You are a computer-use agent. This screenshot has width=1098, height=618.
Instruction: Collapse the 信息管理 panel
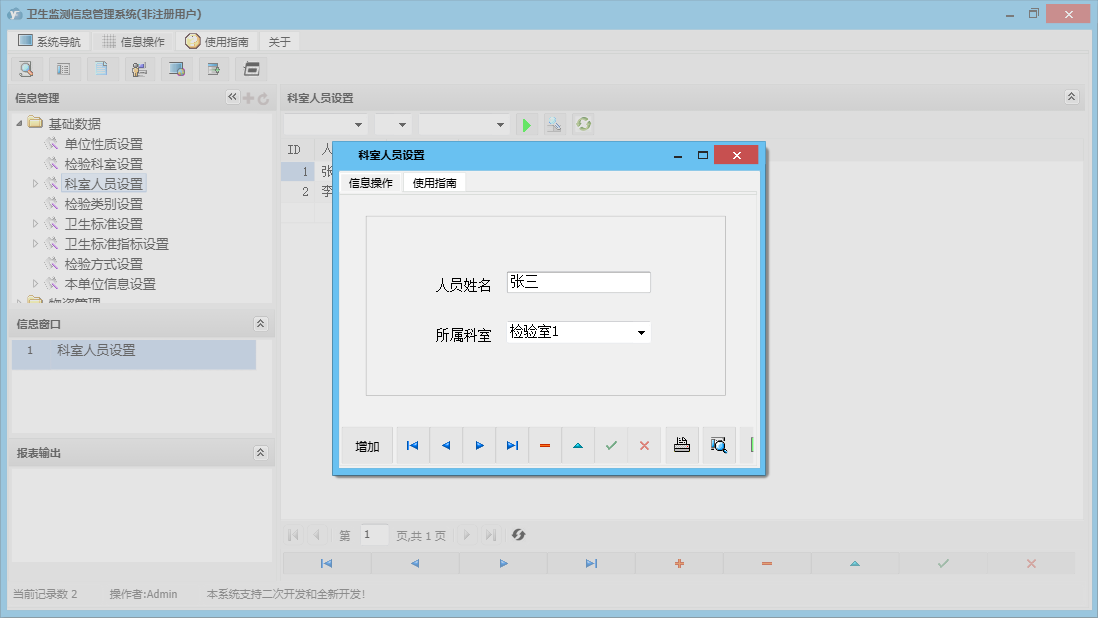(233, 97)
